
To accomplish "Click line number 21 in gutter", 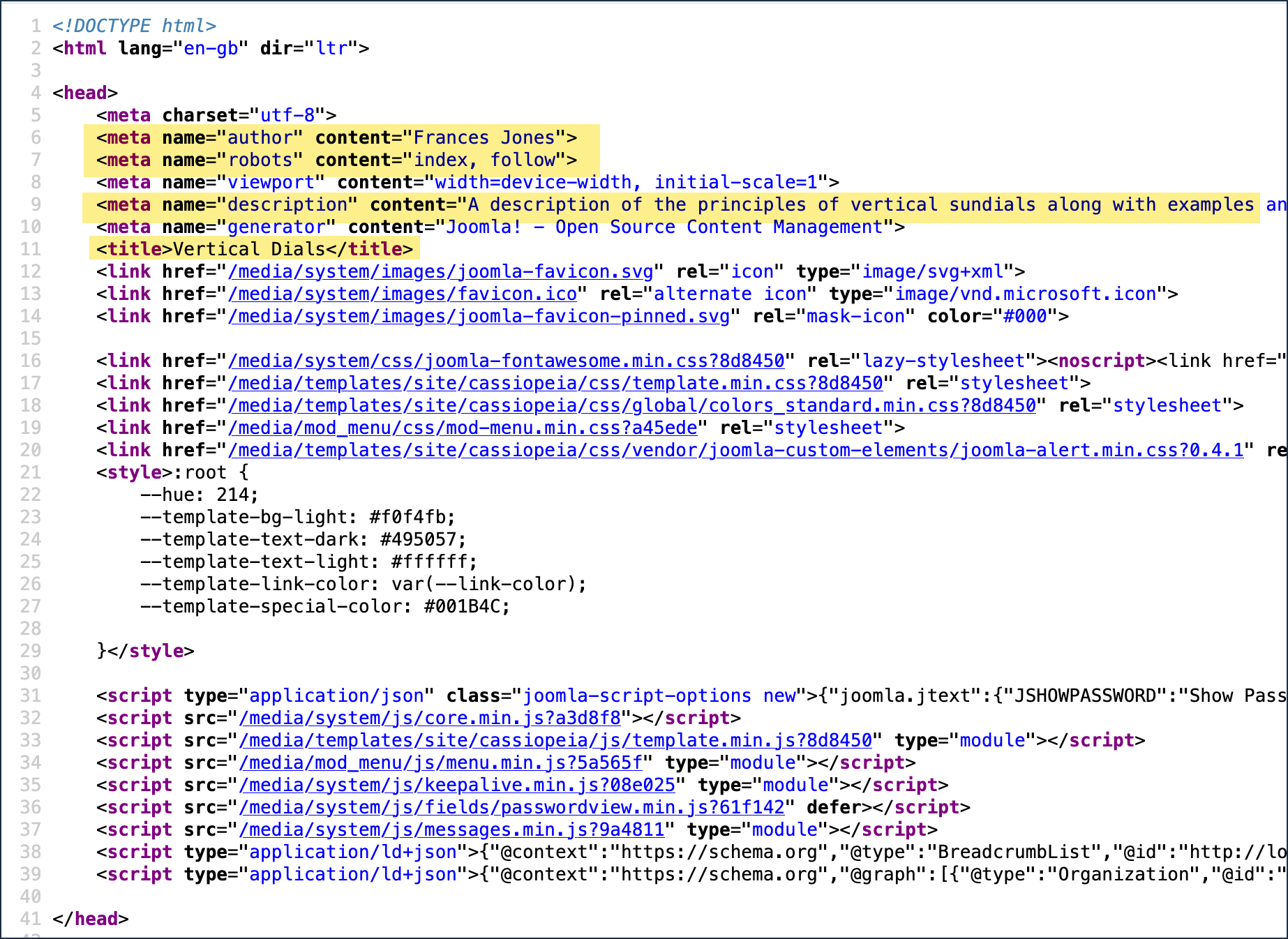I will 30,472.
